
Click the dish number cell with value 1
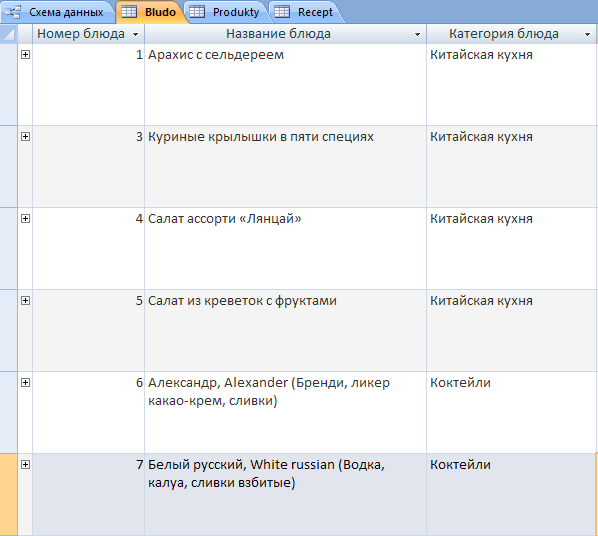click(x=88, y=85)
